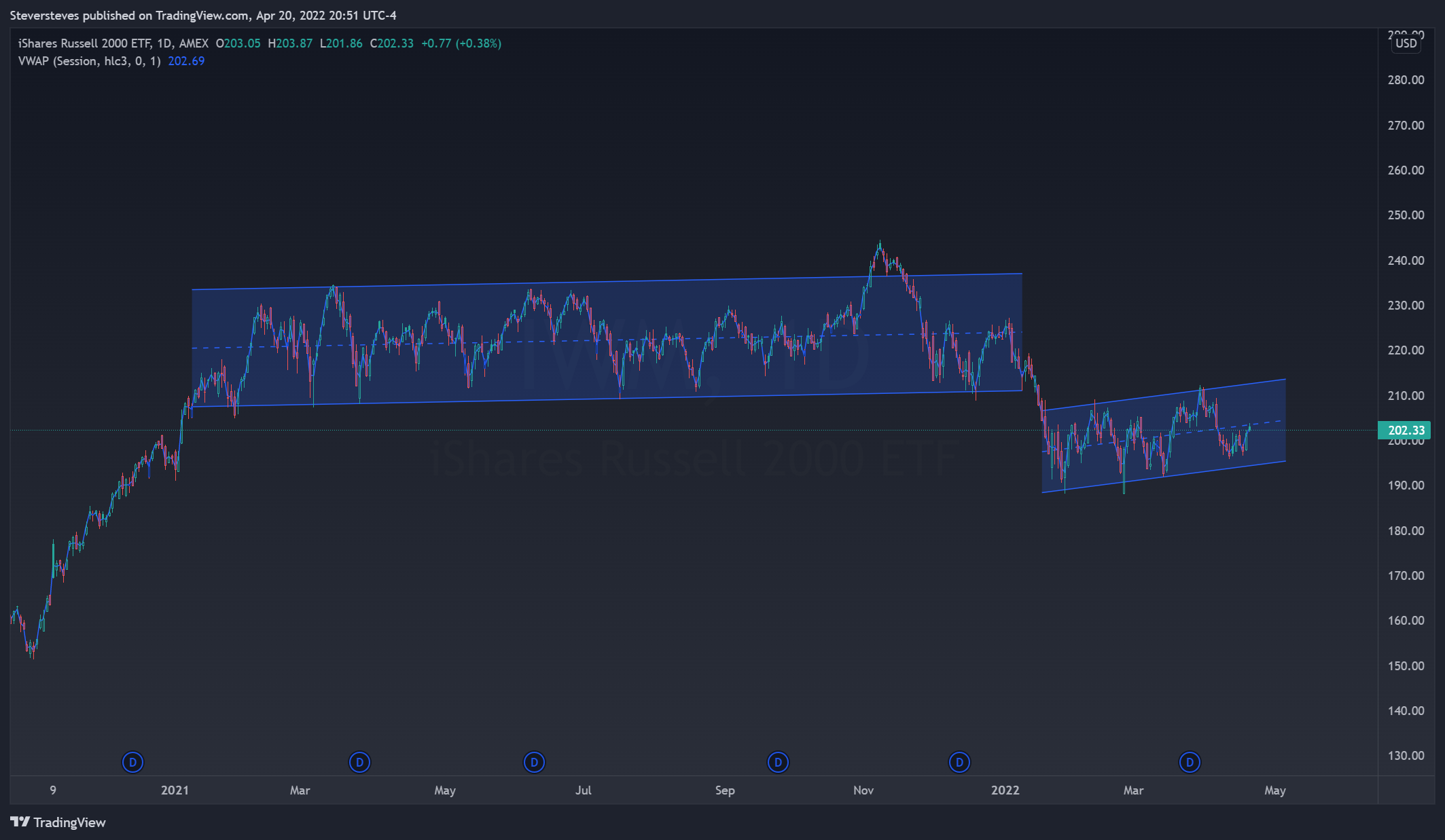Screen dimensions: 1445x840
Task: Click the dividend marker just before Jul 2021
Action: point(534,762)
